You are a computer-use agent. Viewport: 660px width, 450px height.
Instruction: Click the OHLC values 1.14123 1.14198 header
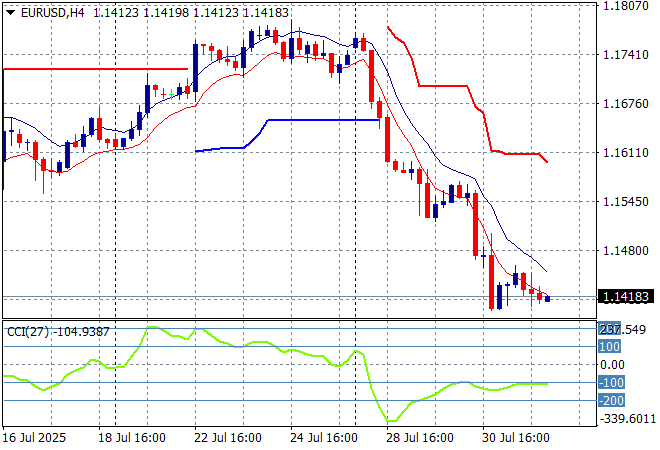coord(191,13)
